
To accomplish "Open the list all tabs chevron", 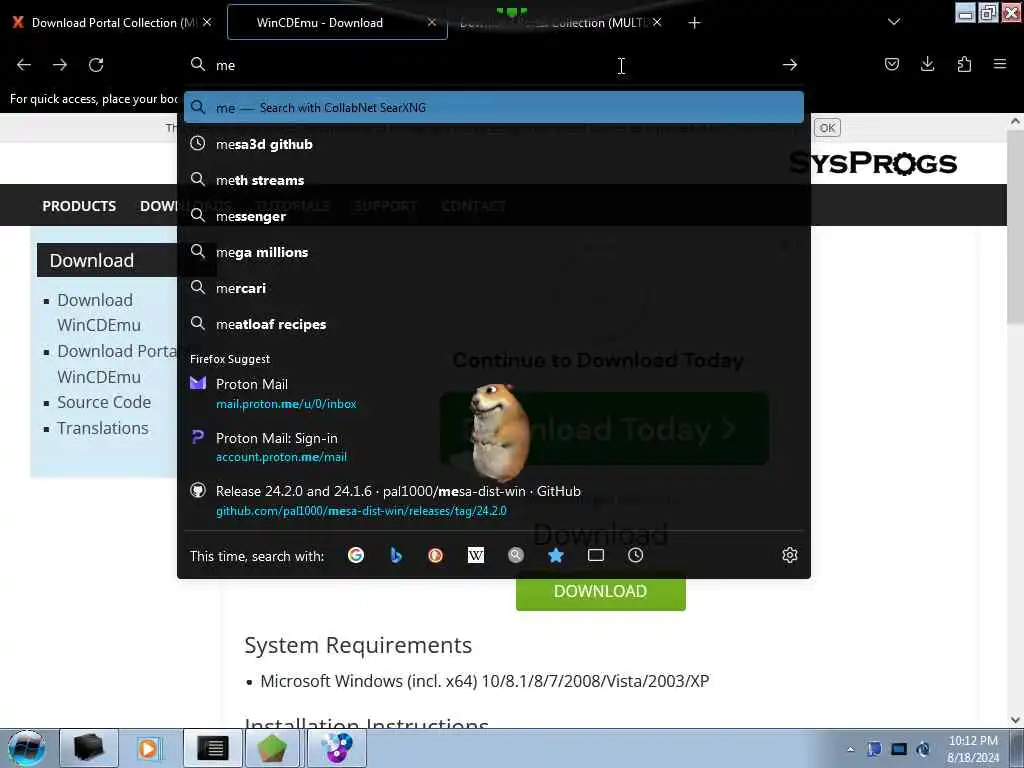I will click(x=894, y=22).
